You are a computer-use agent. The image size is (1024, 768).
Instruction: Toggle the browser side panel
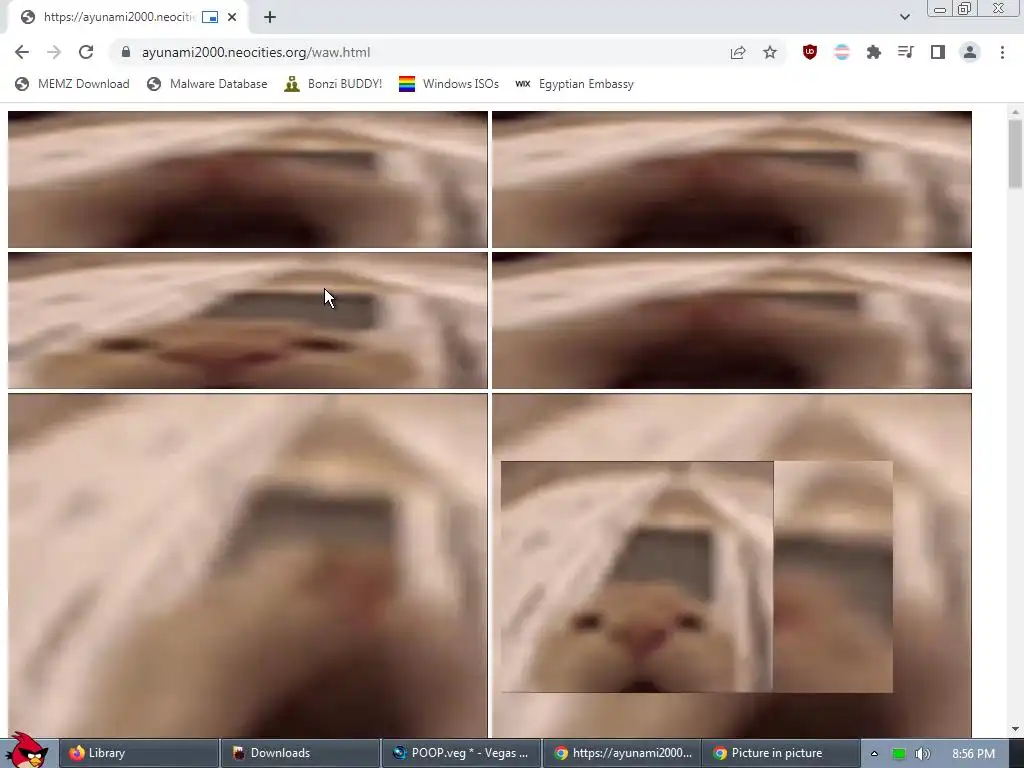(938, 52)
